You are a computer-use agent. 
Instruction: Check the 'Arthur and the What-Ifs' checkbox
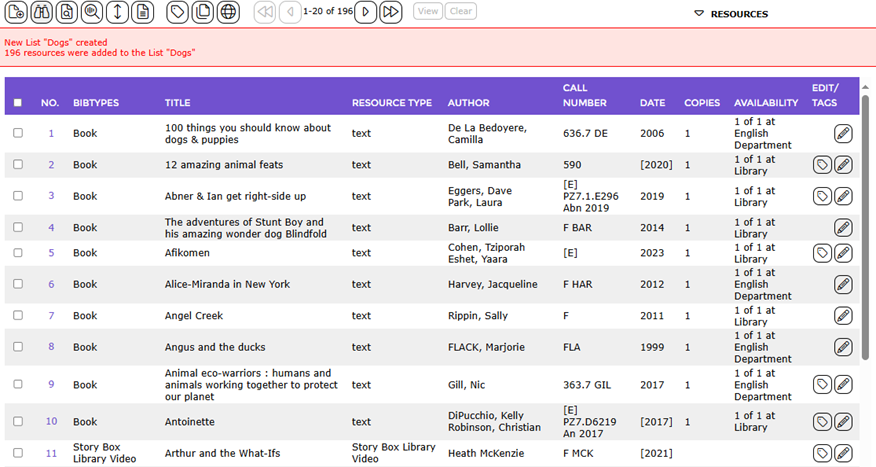click(x=18, y=452)
